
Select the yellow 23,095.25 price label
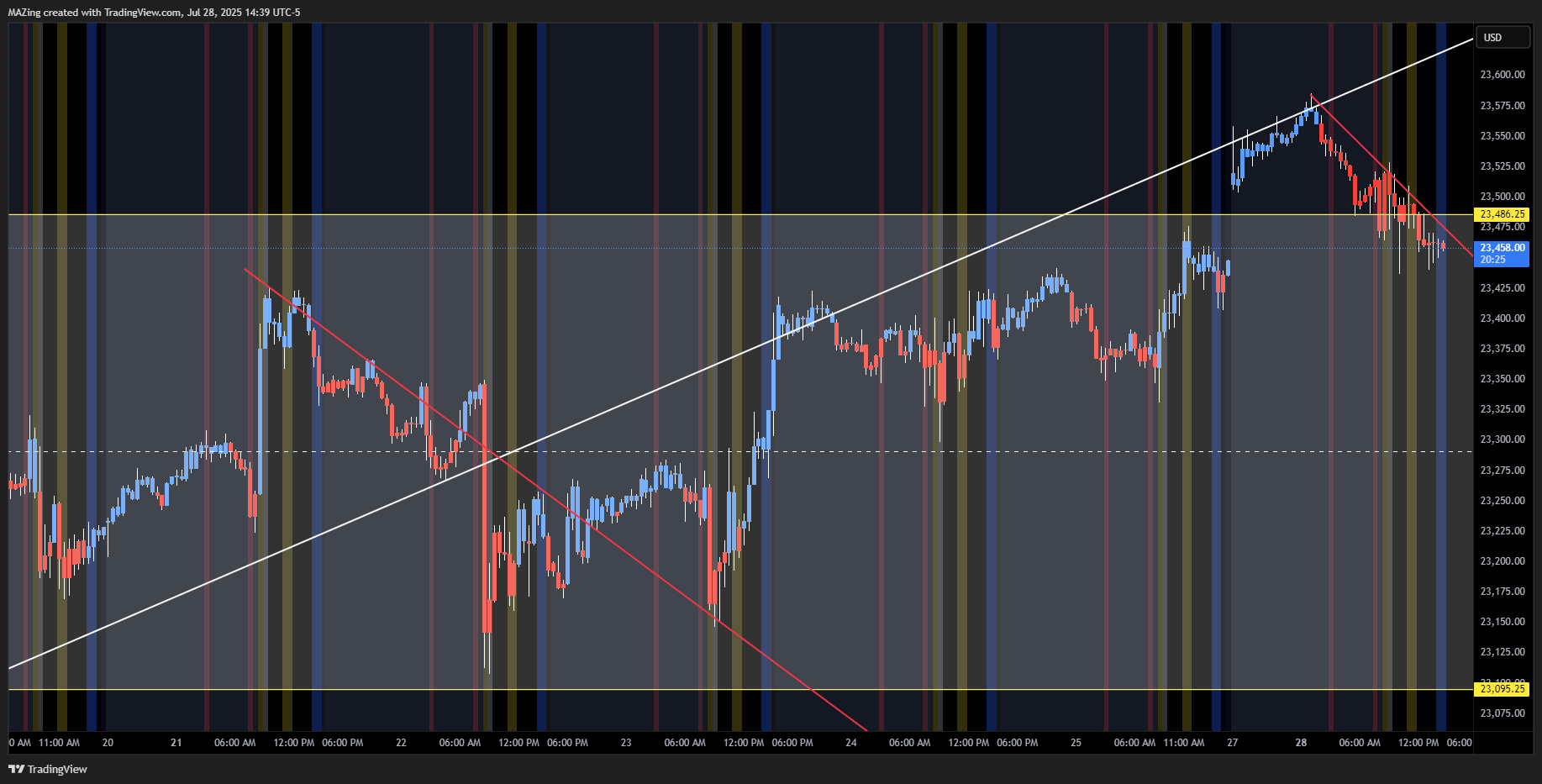pos(1502,689)
